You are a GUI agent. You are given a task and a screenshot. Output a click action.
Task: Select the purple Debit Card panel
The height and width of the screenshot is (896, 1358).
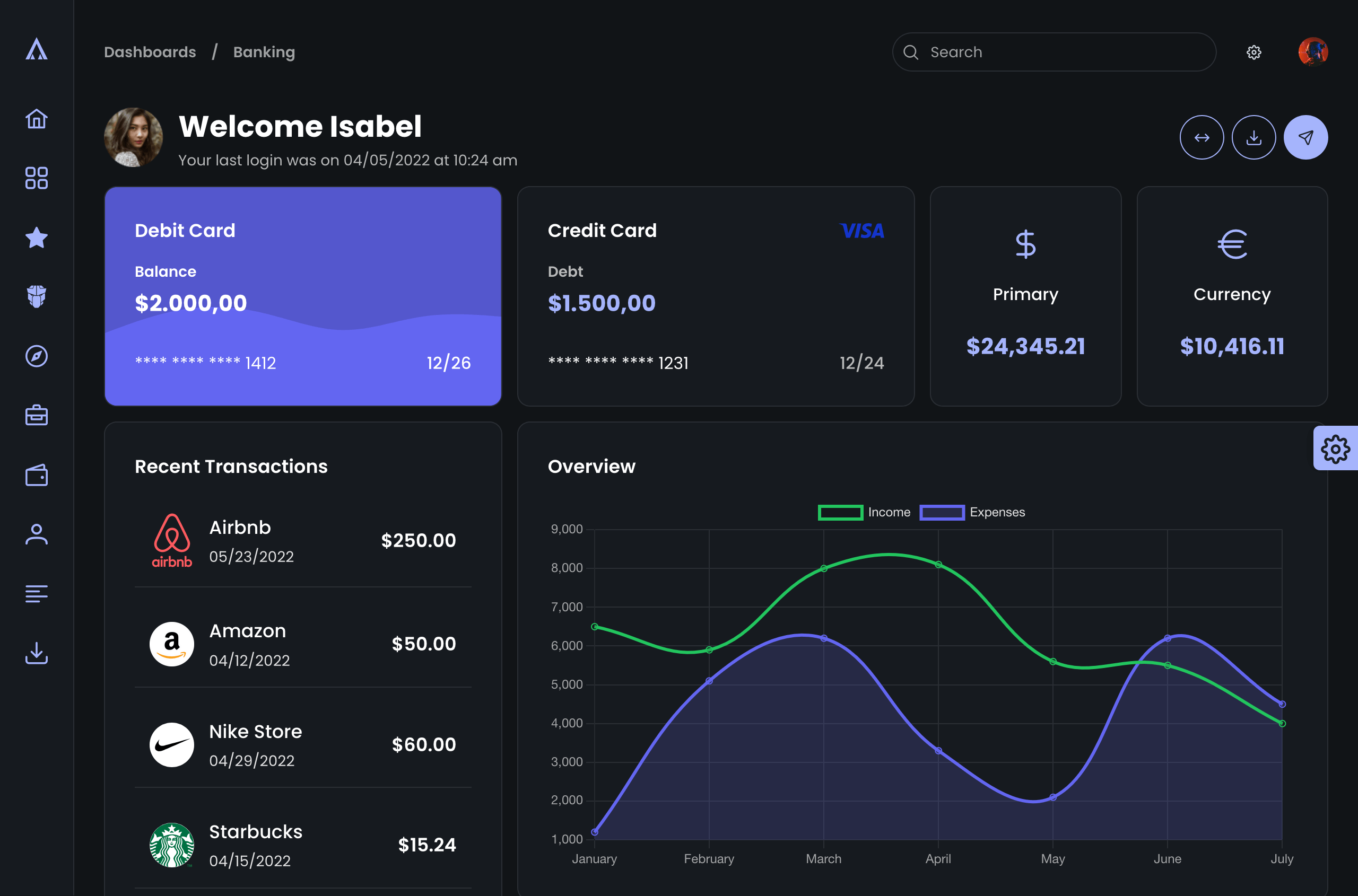[x=303, y=296]
